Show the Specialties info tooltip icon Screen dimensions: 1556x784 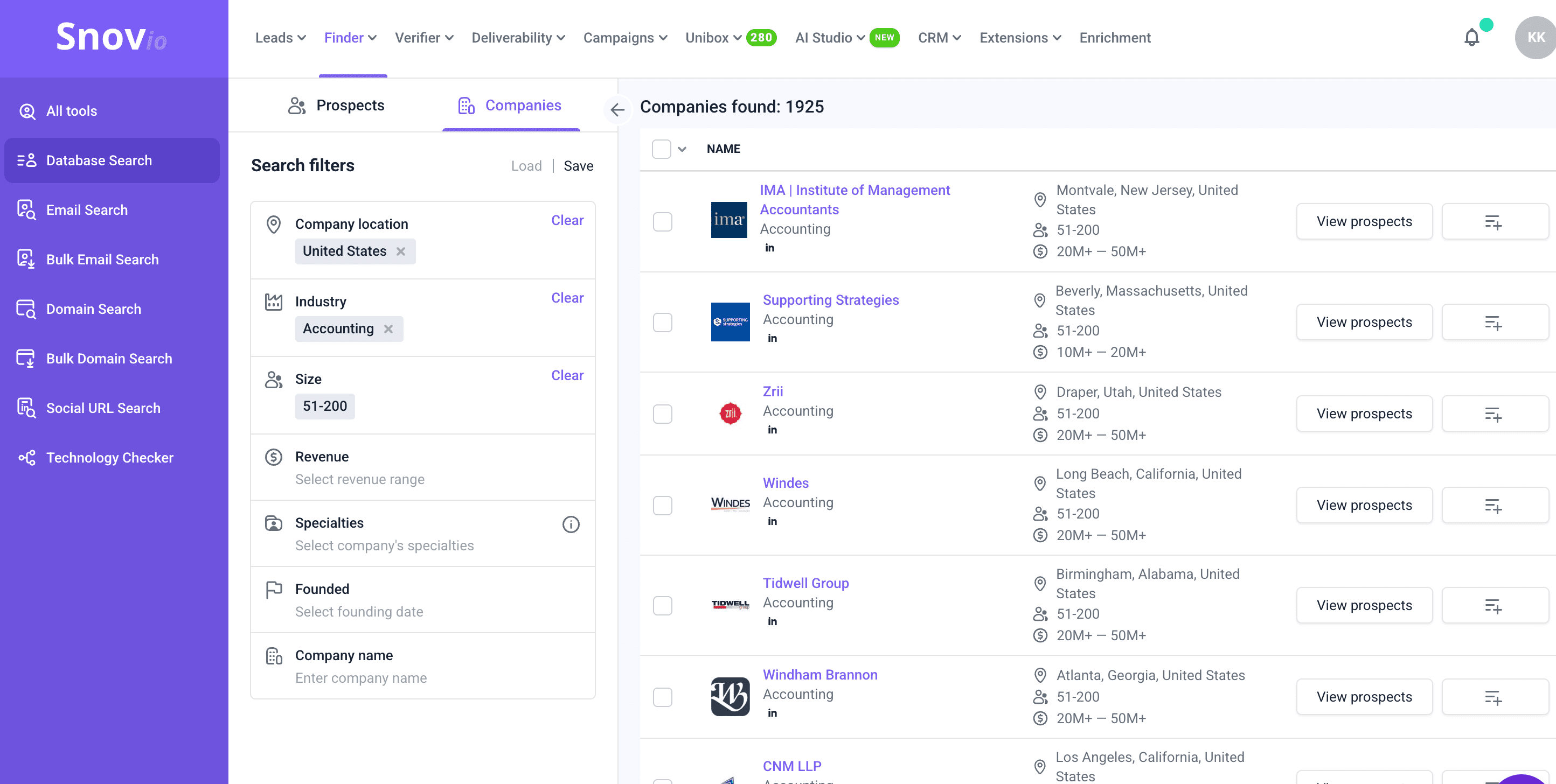(x=571, y=524)
